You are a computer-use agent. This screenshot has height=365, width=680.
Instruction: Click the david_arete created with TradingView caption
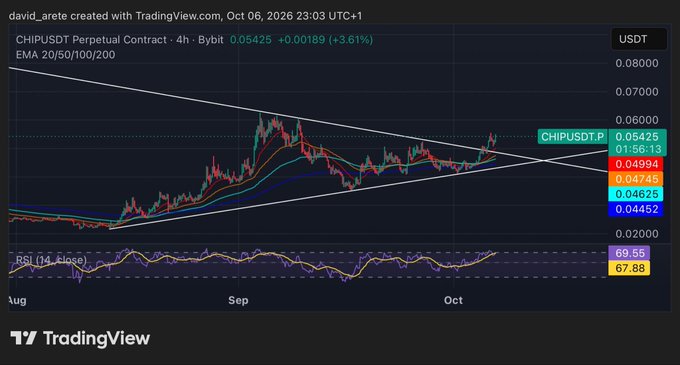tap(185, 16)
